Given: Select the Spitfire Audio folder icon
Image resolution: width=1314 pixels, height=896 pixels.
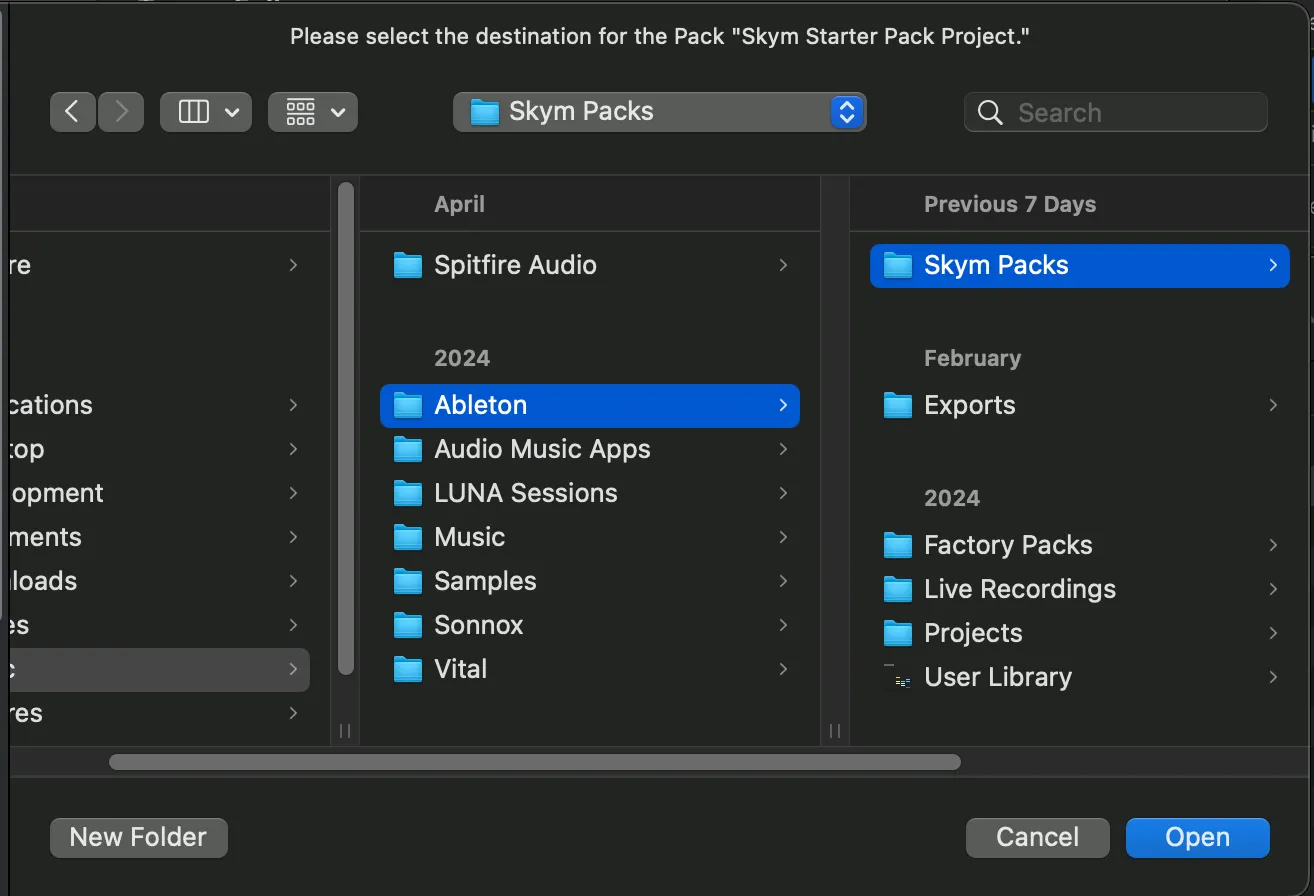Looking at the screenshot, I should (408, 265).
